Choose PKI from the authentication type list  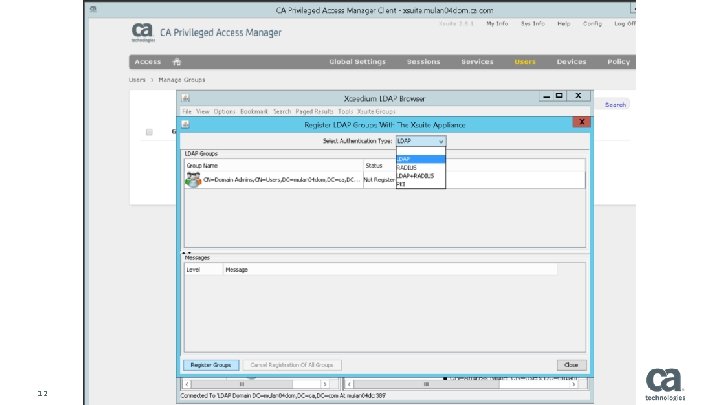pyautogui.click(x=421, y=184)
